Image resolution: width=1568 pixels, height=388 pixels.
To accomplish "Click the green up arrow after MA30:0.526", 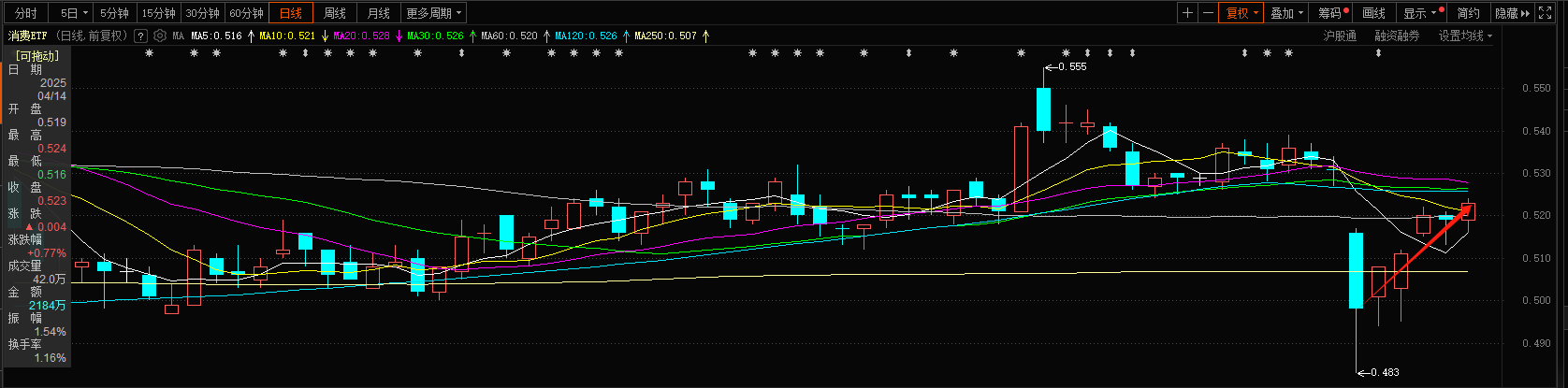I will [x=472, y=36].
